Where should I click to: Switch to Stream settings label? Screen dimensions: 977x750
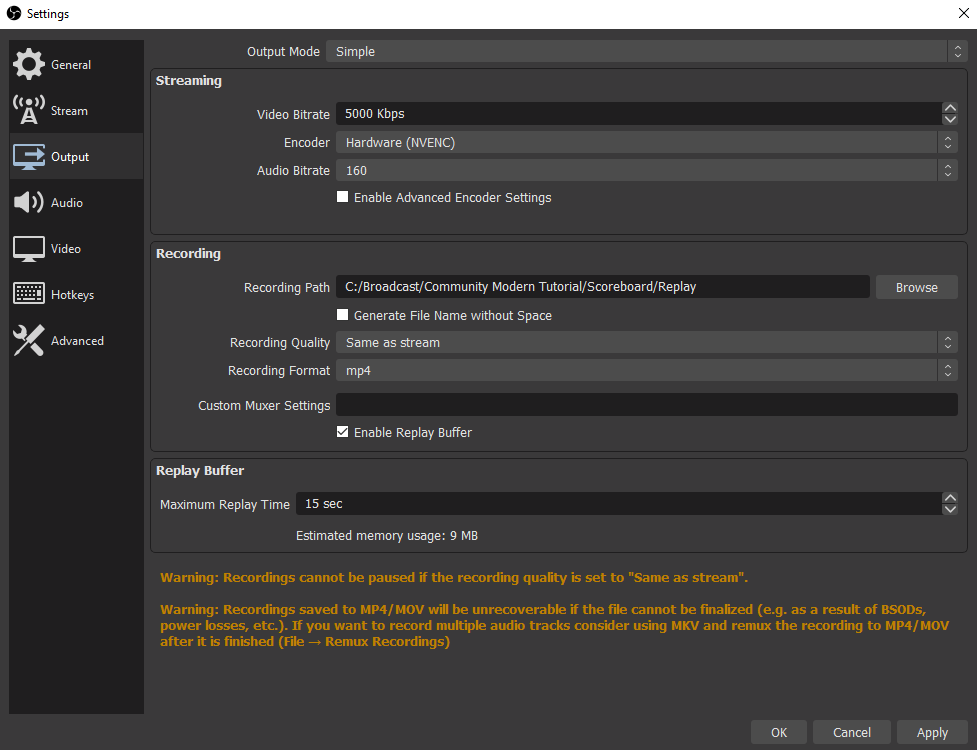(x=69, y=111)
